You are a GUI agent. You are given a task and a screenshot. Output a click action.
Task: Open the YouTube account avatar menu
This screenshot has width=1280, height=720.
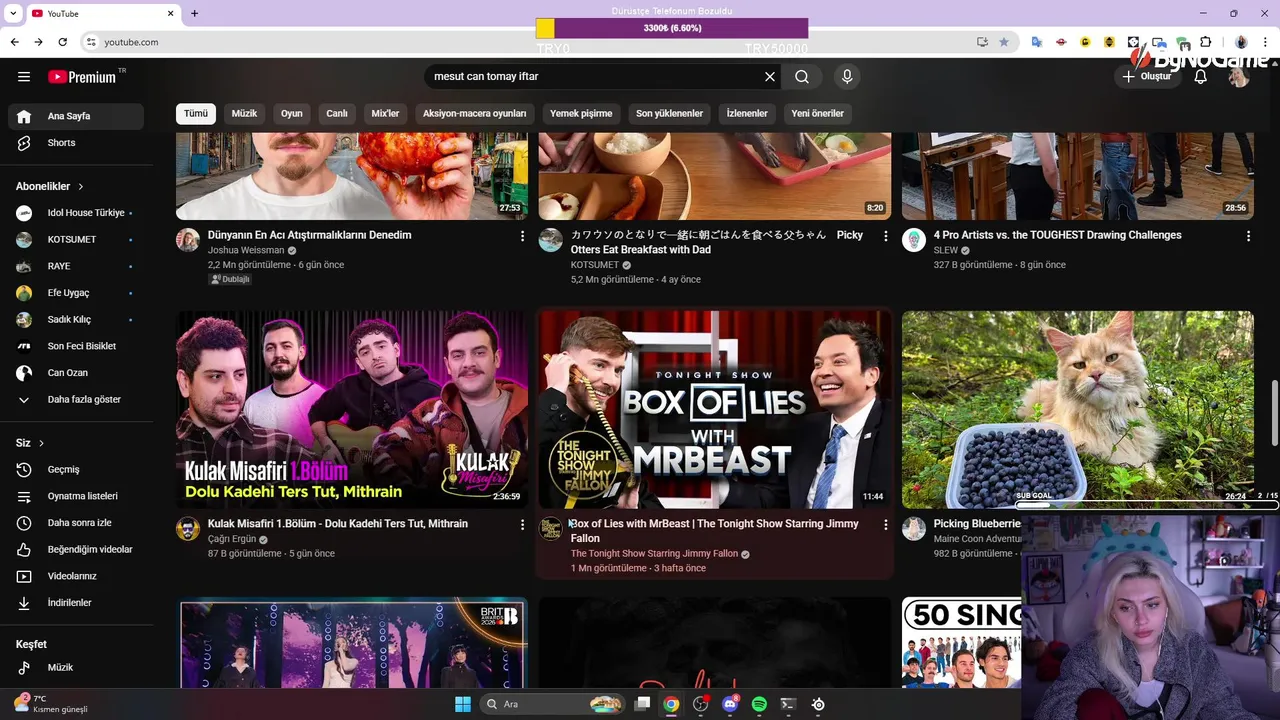[1240, 77]
